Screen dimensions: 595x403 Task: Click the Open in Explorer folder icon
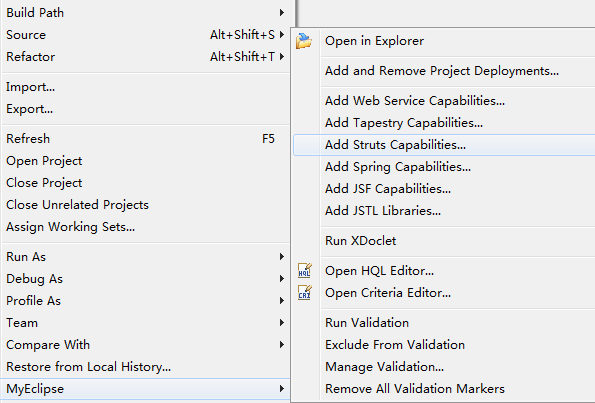[x=304, y=41]
